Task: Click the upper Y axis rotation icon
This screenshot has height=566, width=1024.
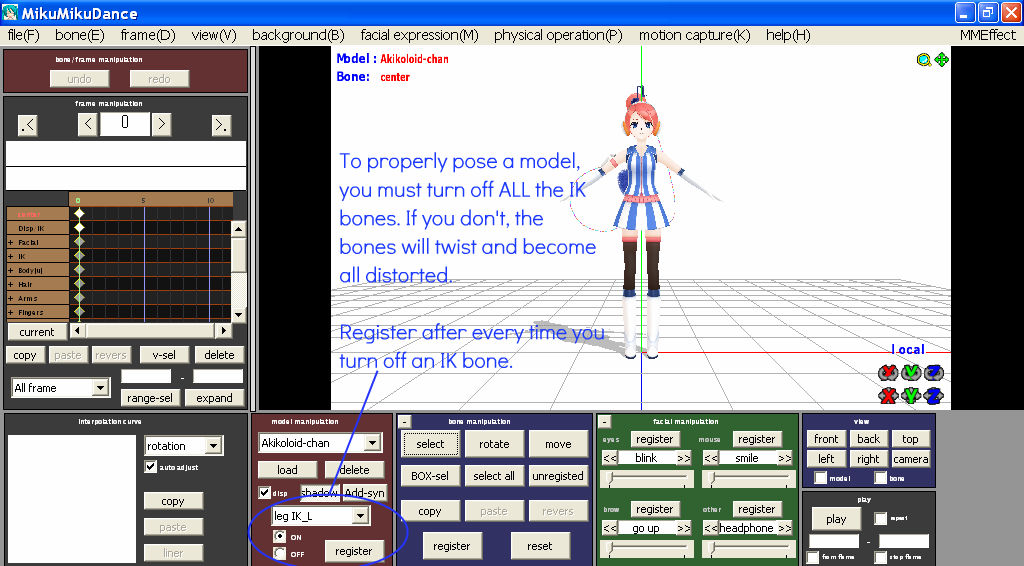Action: [x=911, y=373]
